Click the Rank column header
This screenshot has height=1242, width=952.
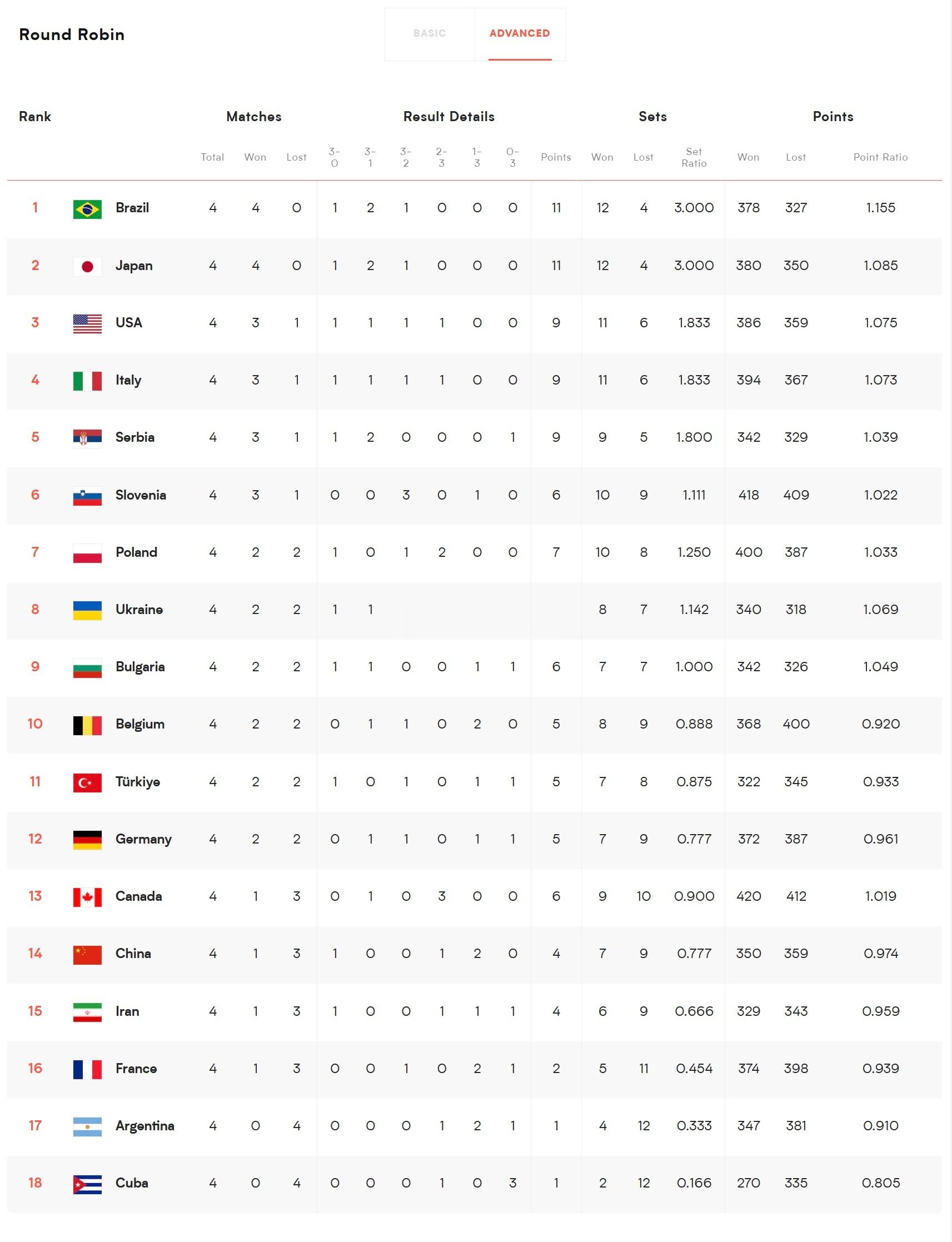[35, 117]
